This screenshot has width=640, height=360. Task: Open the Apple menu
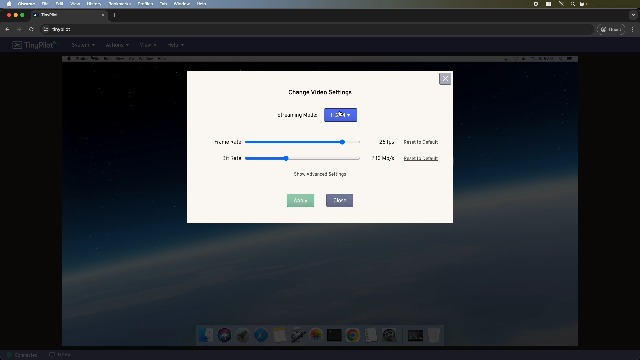(9, 4)
